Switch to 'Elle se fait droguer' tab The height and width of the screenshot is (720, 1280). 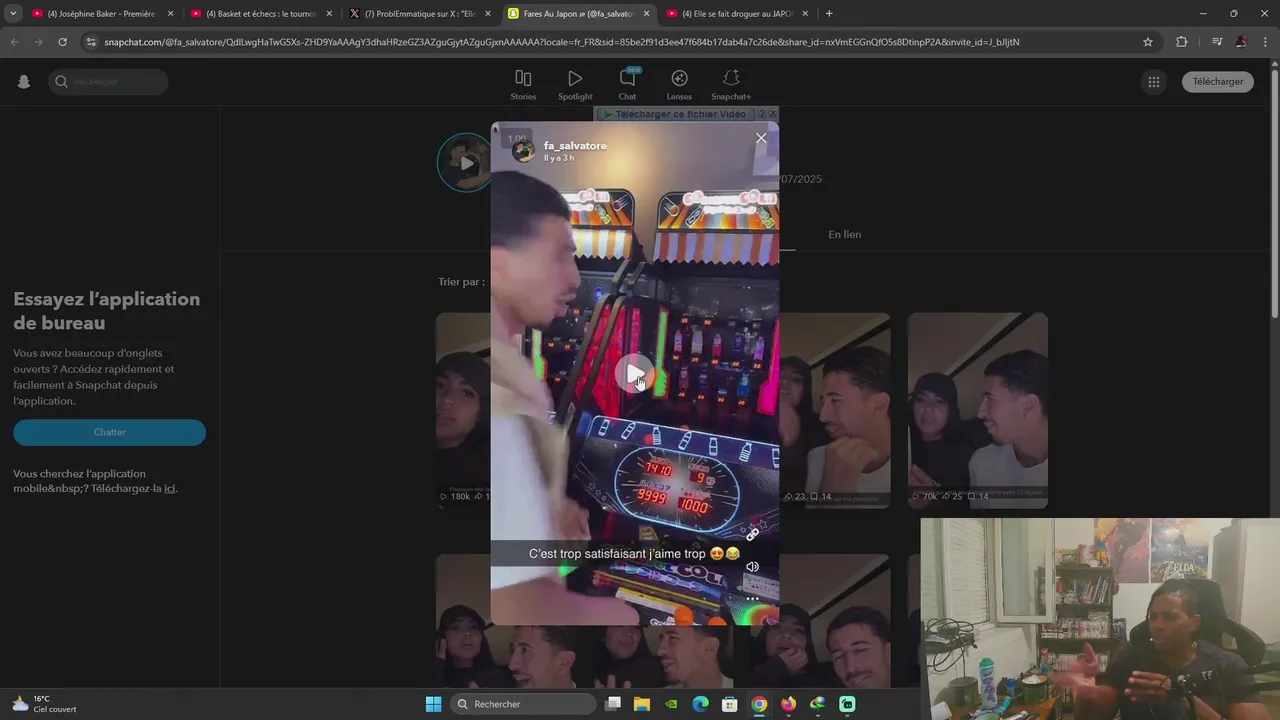(737, 14)
